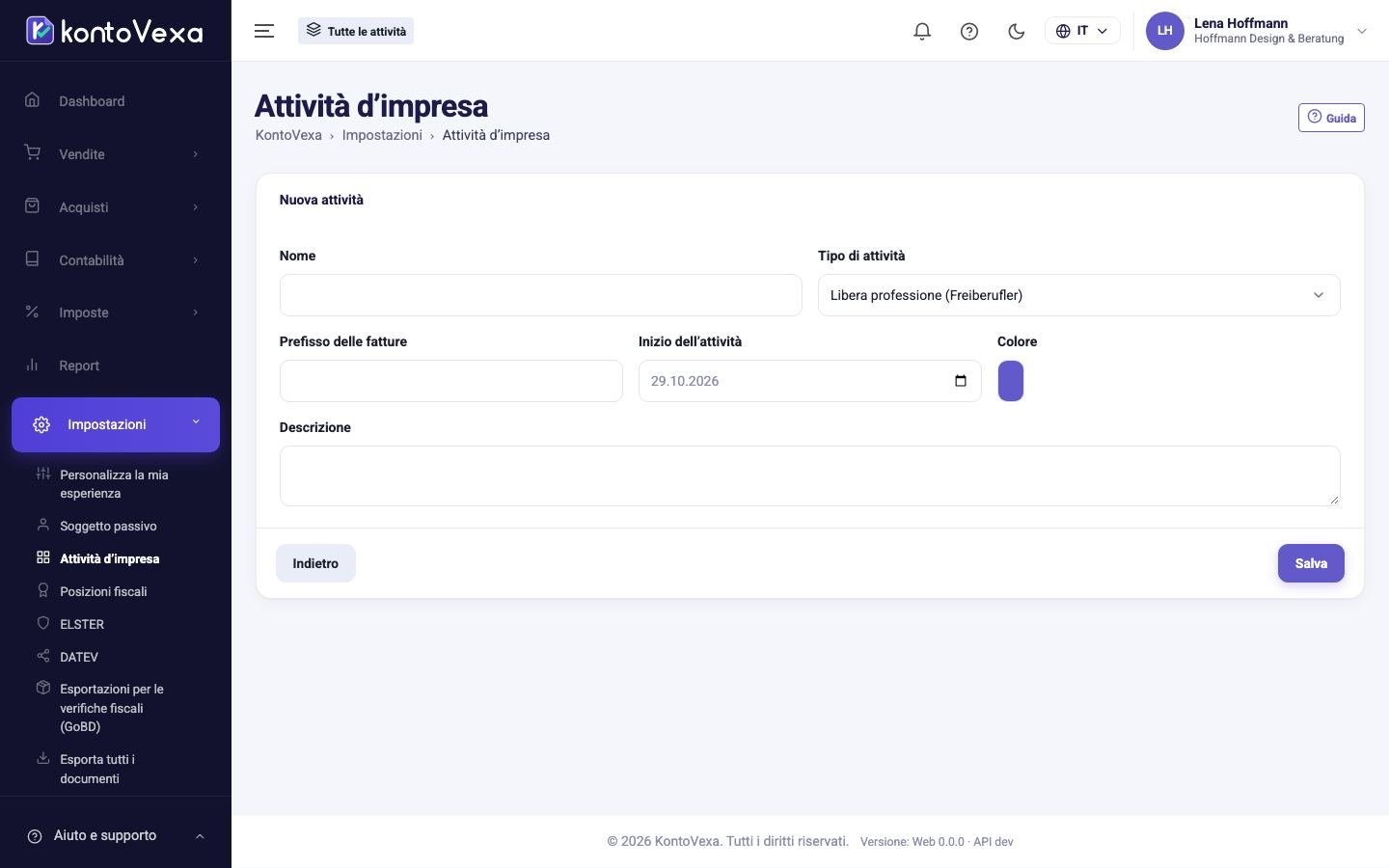Image resolution: width=1389 pixels, height=868 pixels.
Task: Expand the Imposte submenu chevron
Action: pyautogui.click(x=195, y=312)
